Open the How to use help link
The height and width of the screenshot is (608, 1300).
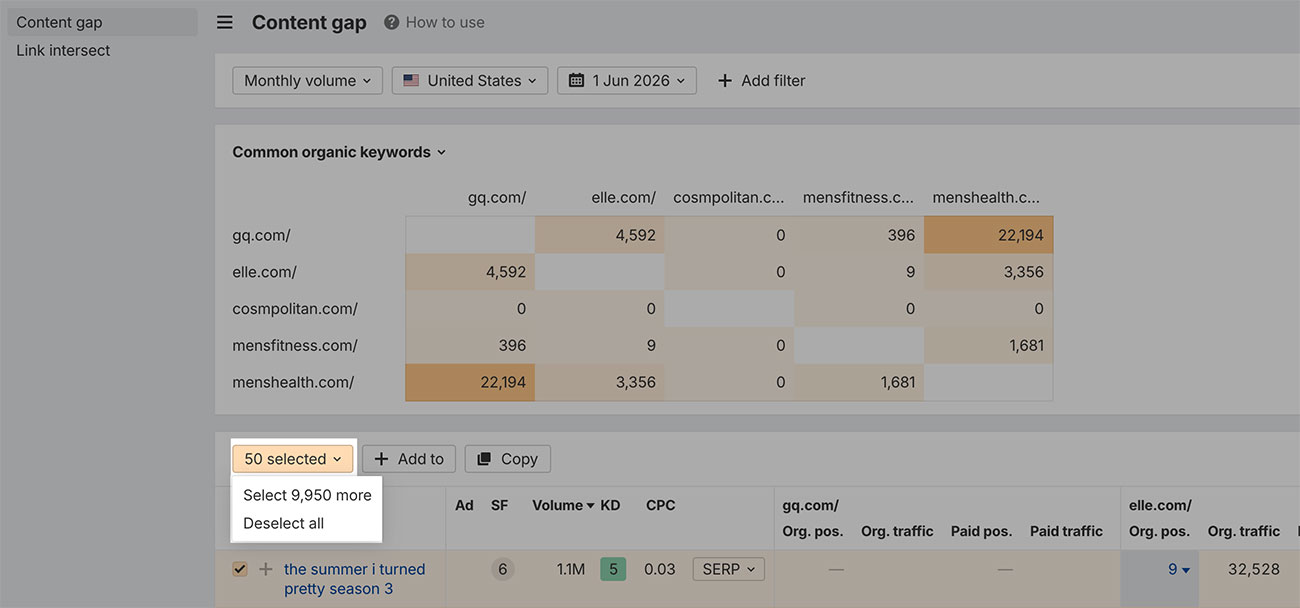(434, 22)
